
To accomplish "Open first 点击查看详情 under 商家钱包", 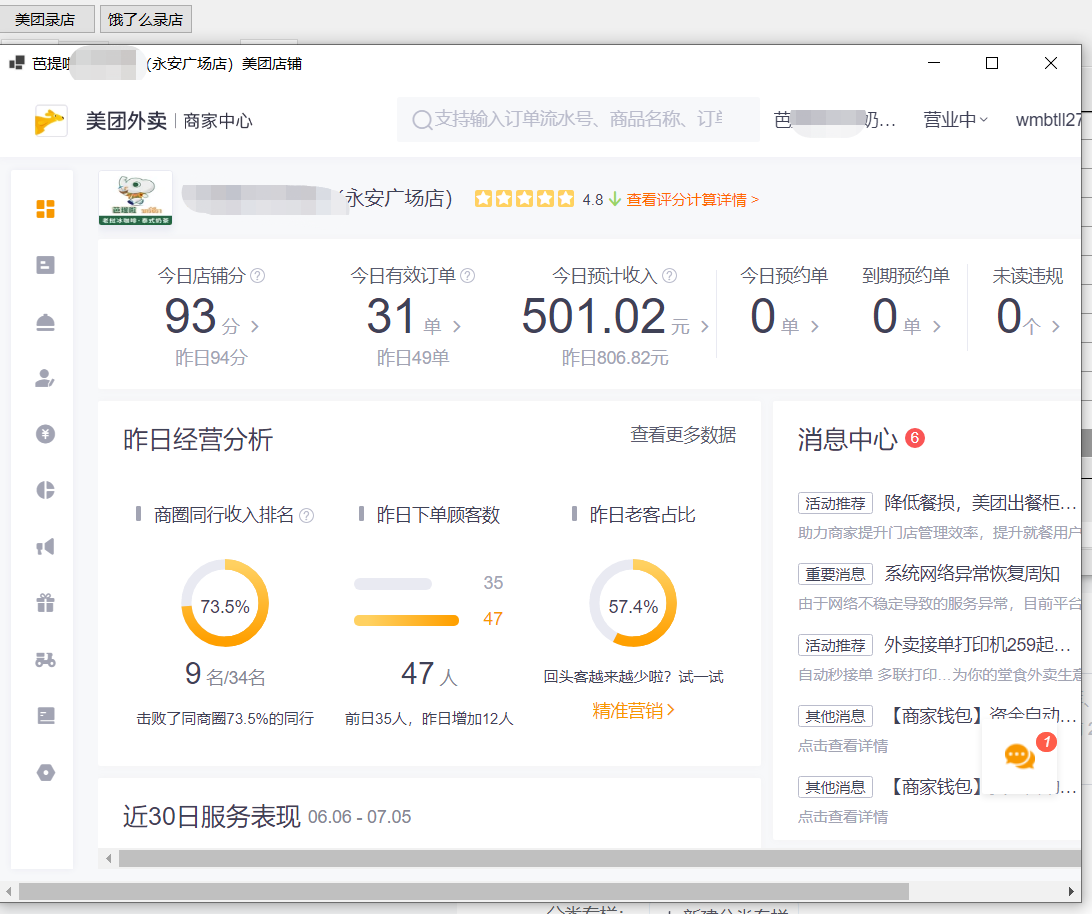I will pos(843,746).
